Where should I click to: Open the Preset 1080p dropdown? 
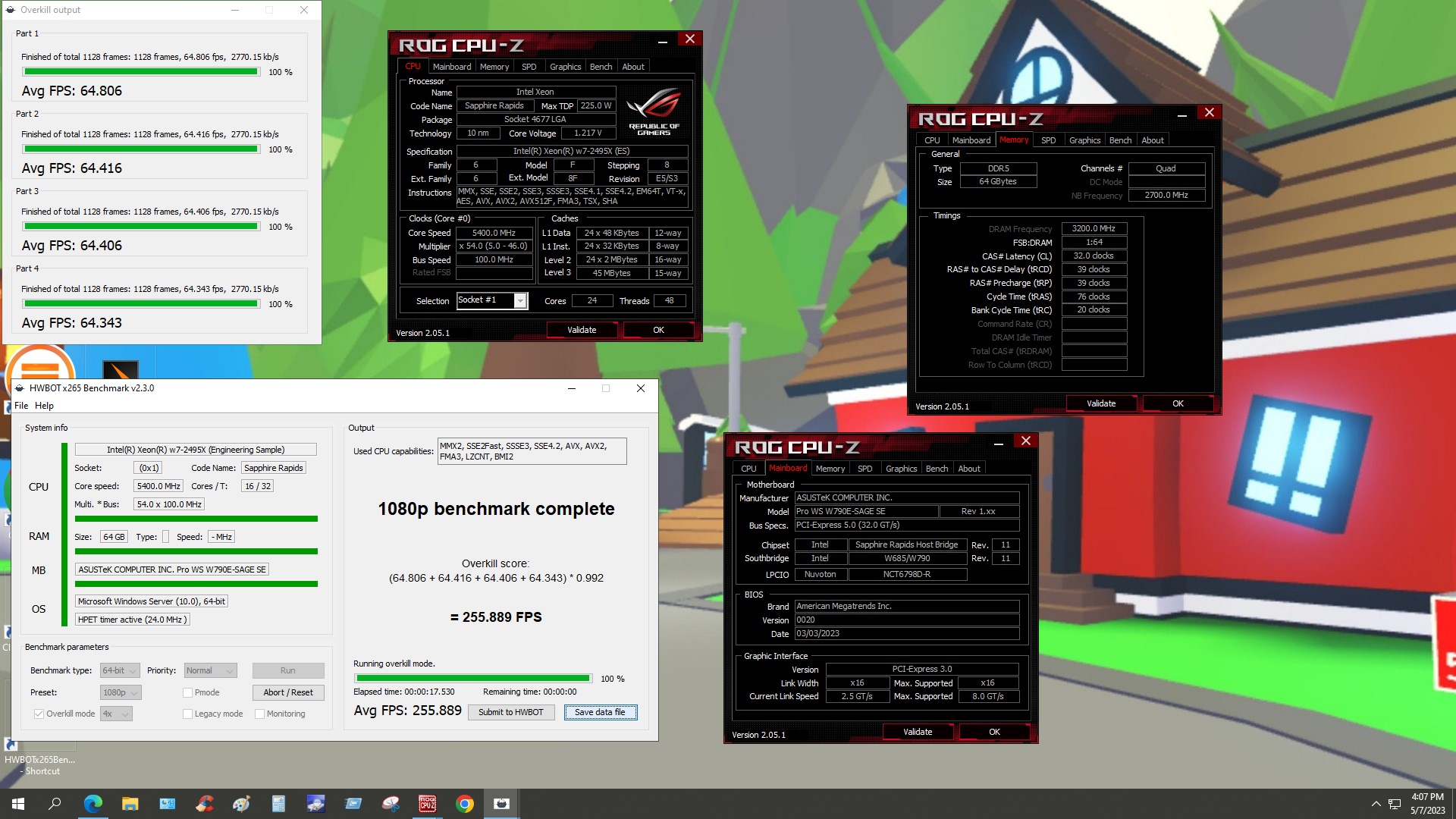tap(121, 692)
